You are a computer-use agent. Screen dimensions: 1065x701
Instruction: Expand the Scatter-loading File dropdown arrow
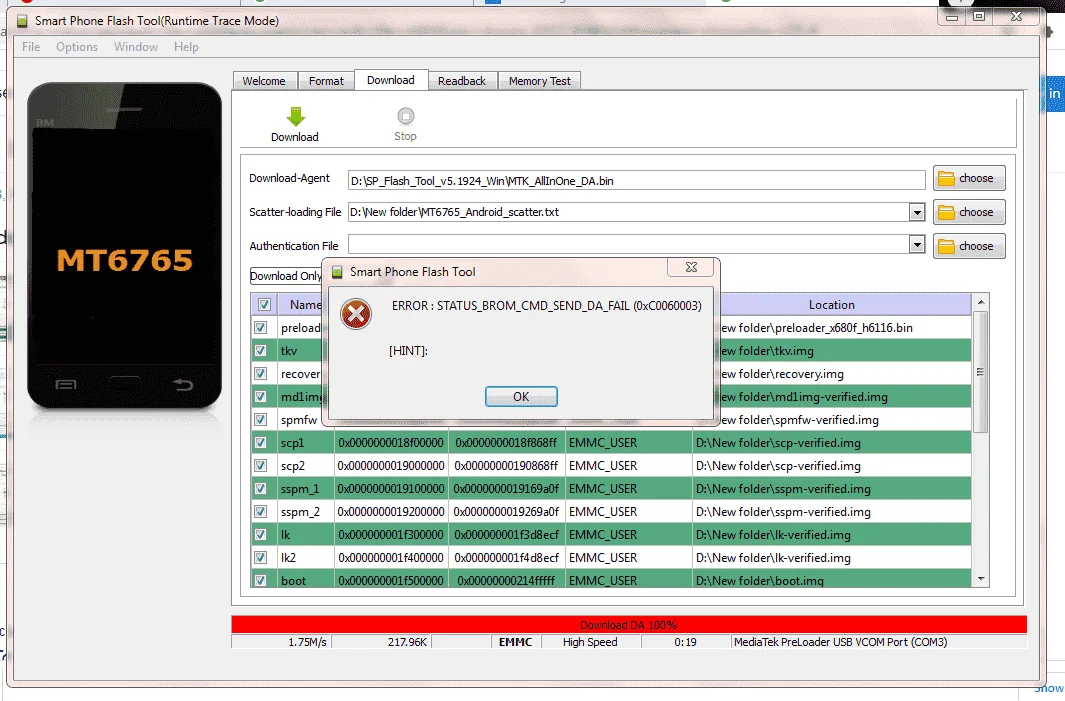(917, 213)
